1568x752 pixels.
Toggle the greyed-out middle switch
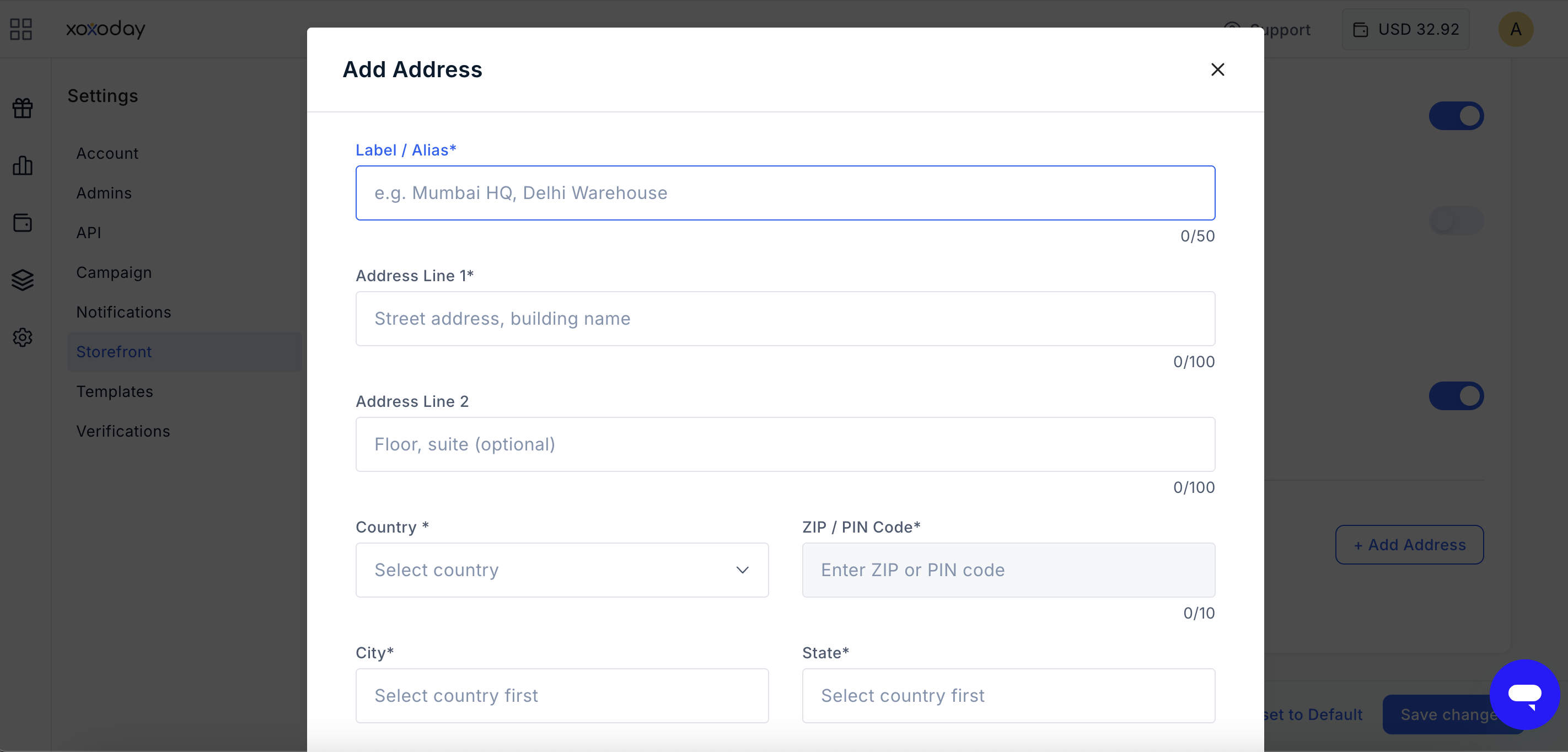(x=1456, y=221)
